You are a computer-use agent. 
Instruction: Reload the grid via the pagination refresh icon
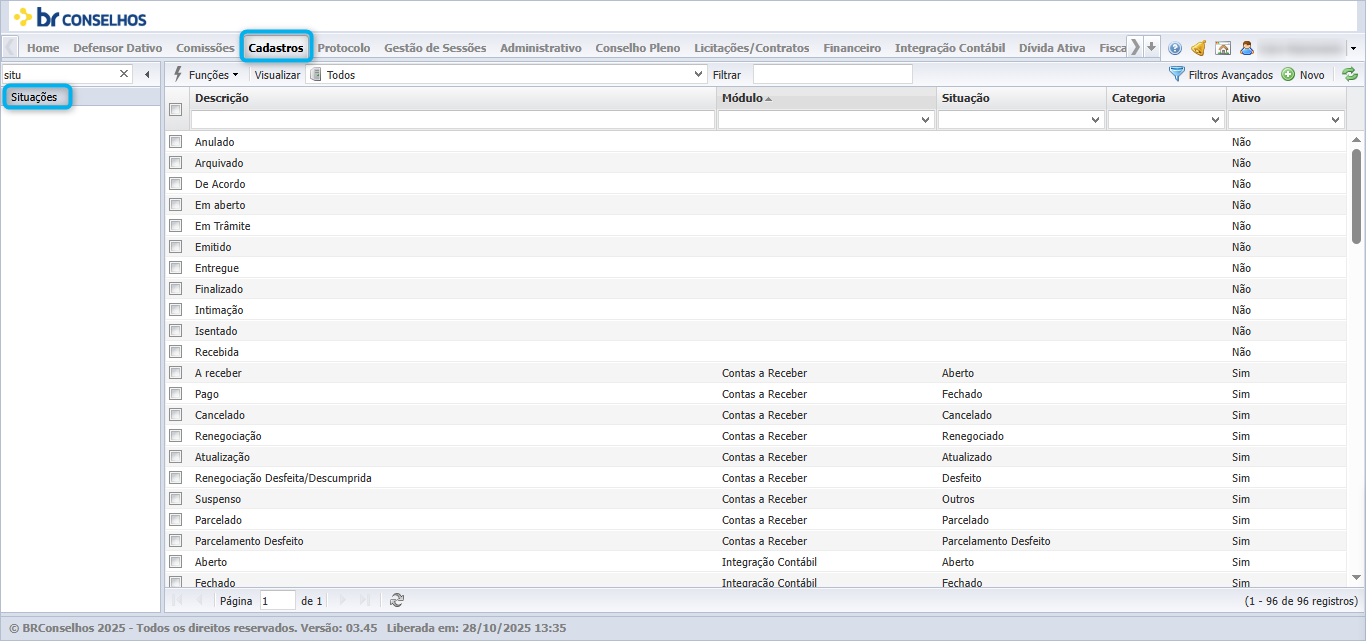[397, 600]
